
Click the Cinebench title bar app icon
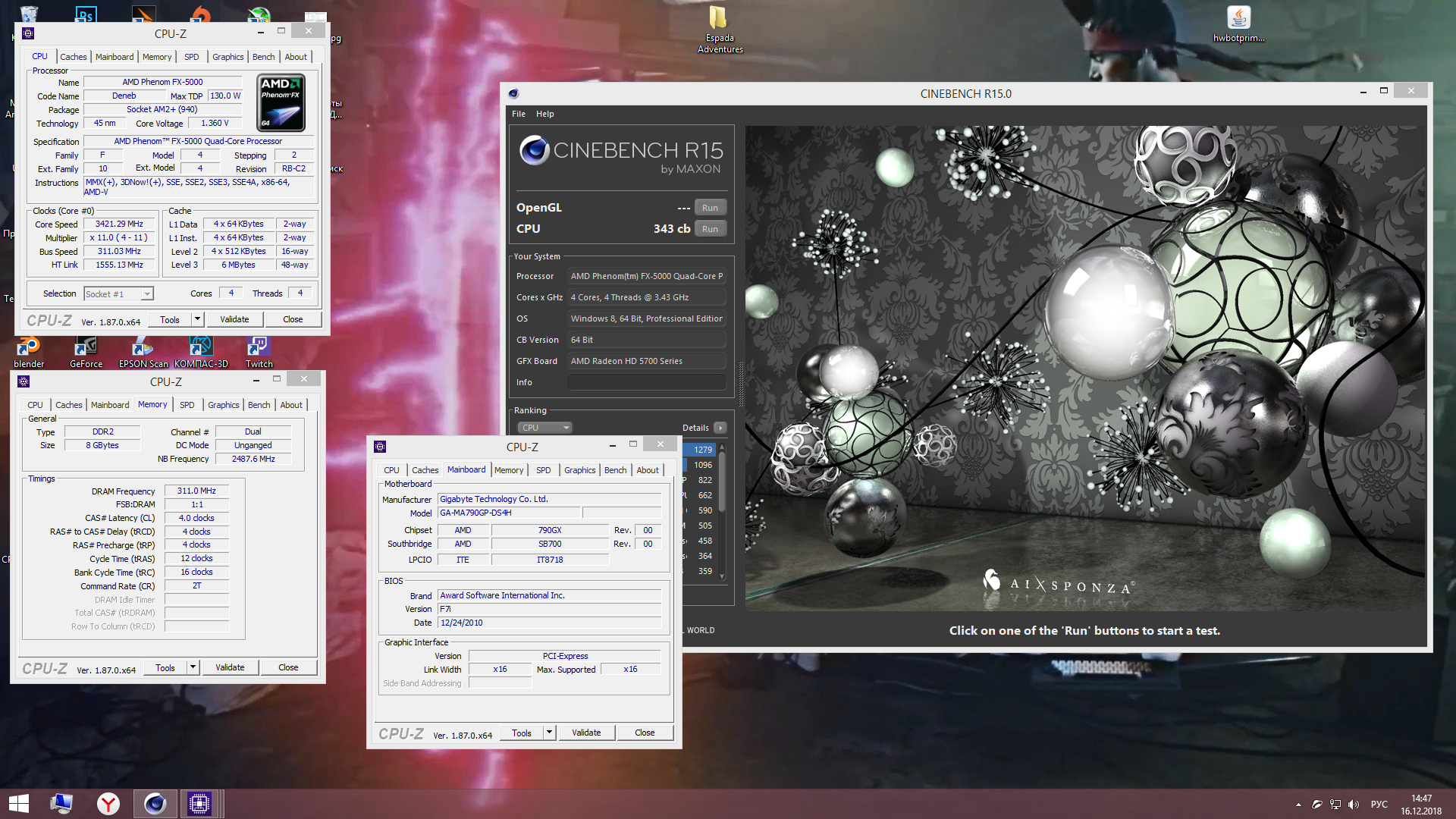(513, 93)
